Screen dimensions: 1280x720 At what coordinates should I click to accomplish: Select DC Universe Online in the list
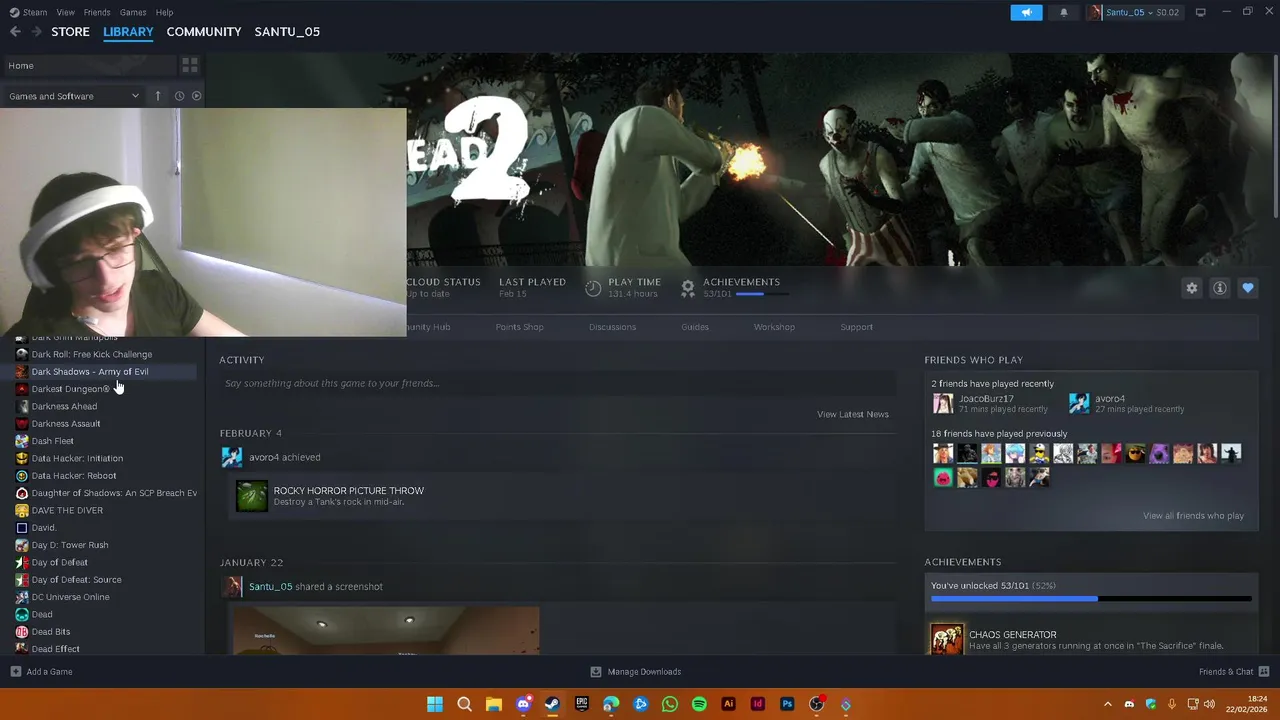[x=70, y=597]
